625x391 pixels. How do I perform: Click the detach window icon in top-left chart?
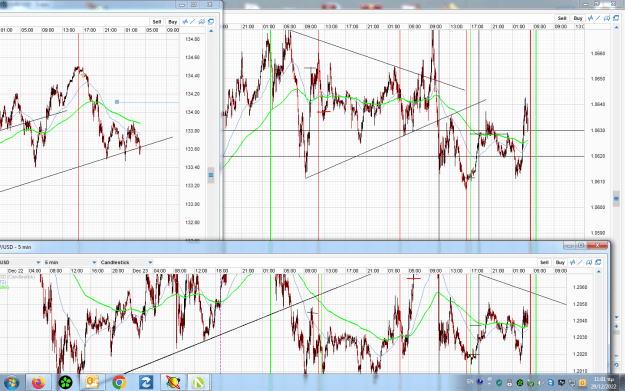[211, 22]
